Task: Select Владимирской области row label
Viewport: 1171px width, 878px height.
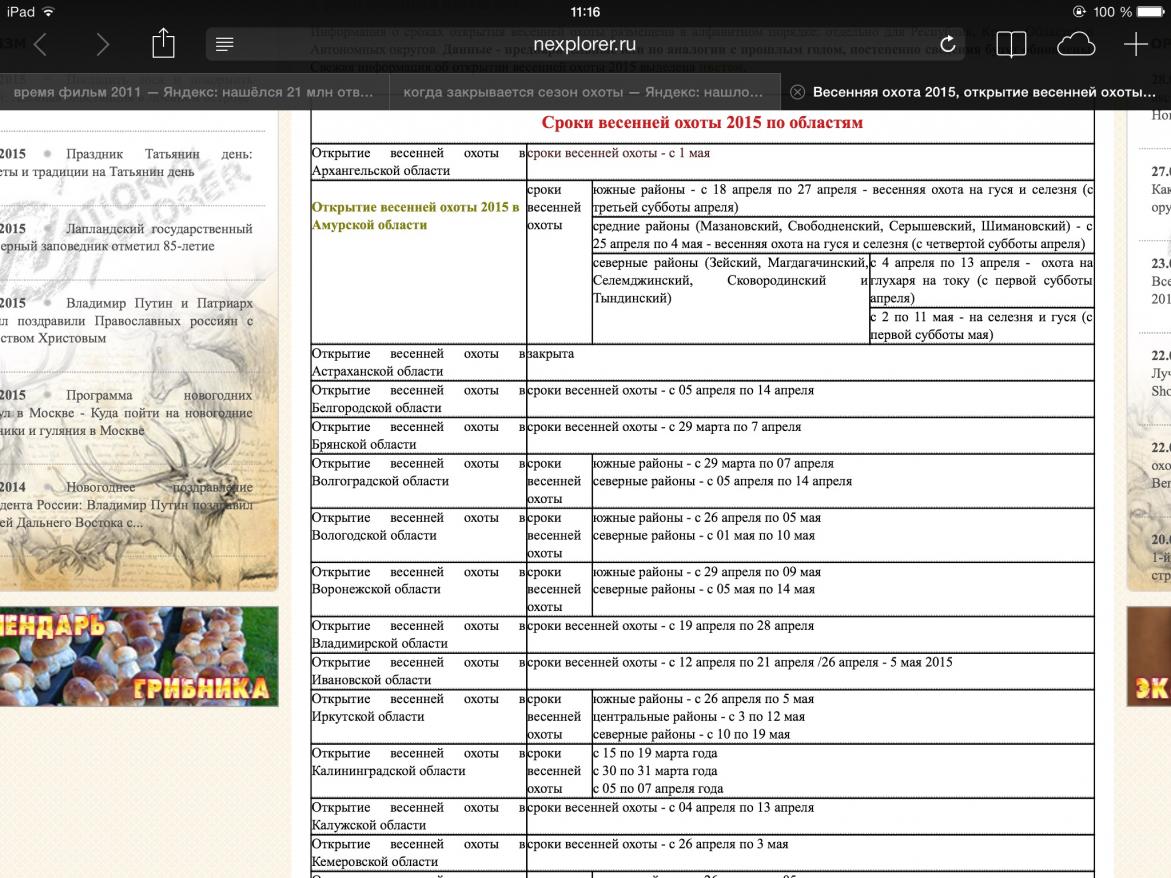Action: point(418,634)
